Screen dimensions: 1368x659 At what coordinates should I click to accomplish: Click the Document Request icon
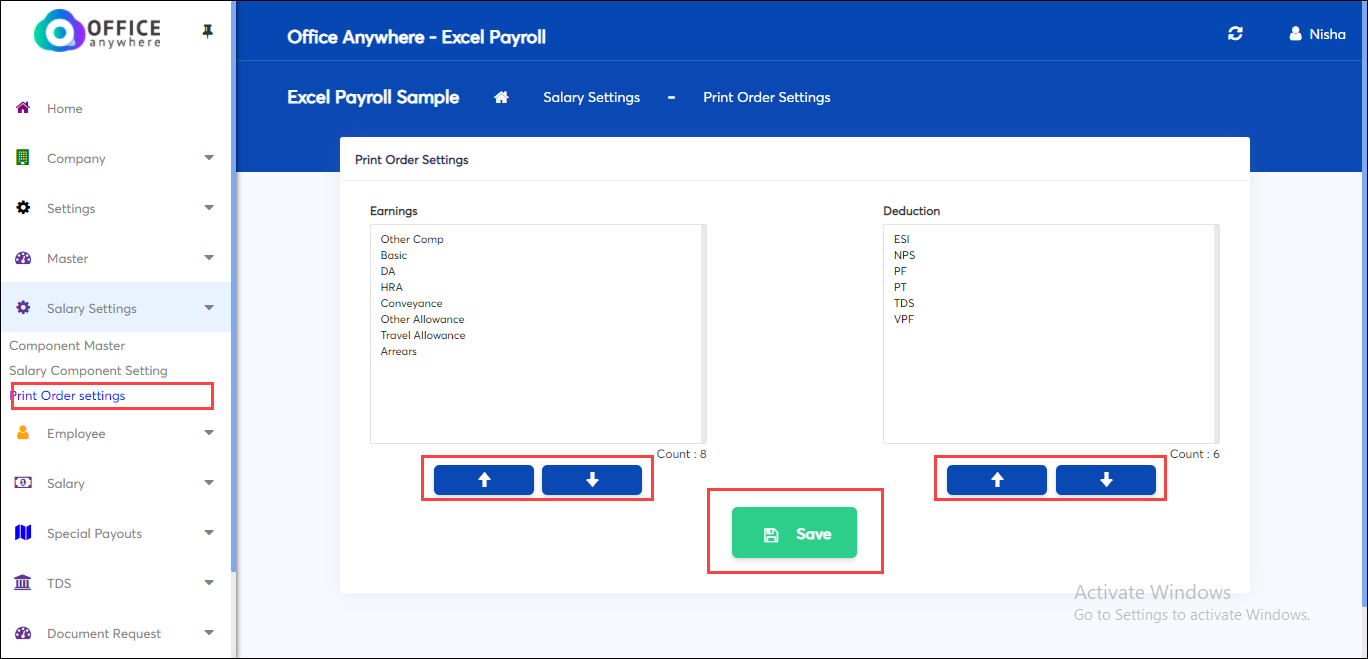click(x=23, y=633)
